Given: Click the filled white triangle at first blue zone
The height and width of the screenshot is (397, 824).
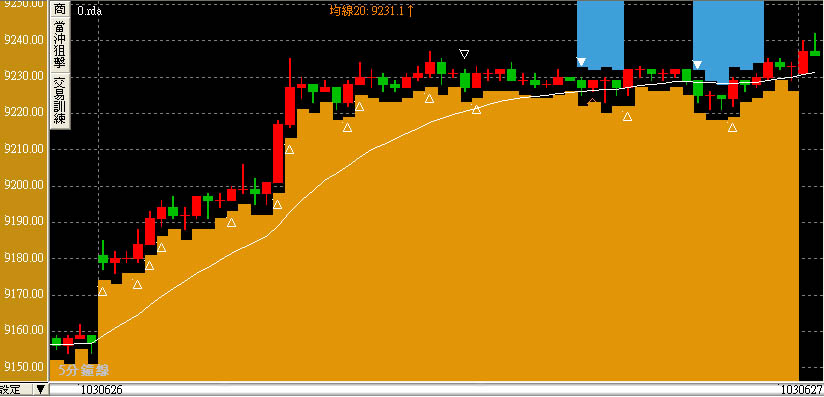Looking at the screenshot, I should (581, 62).
